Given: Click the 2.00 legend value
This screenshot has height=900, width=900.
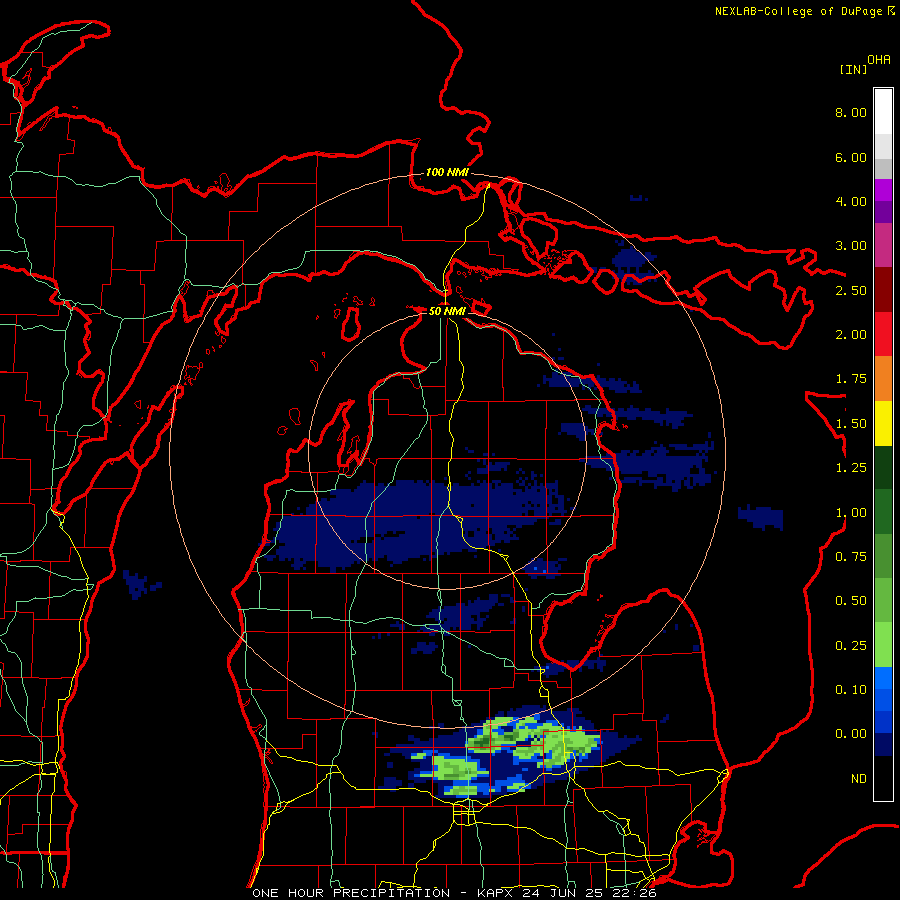Looking at the screenshot, I should [851, 335].
